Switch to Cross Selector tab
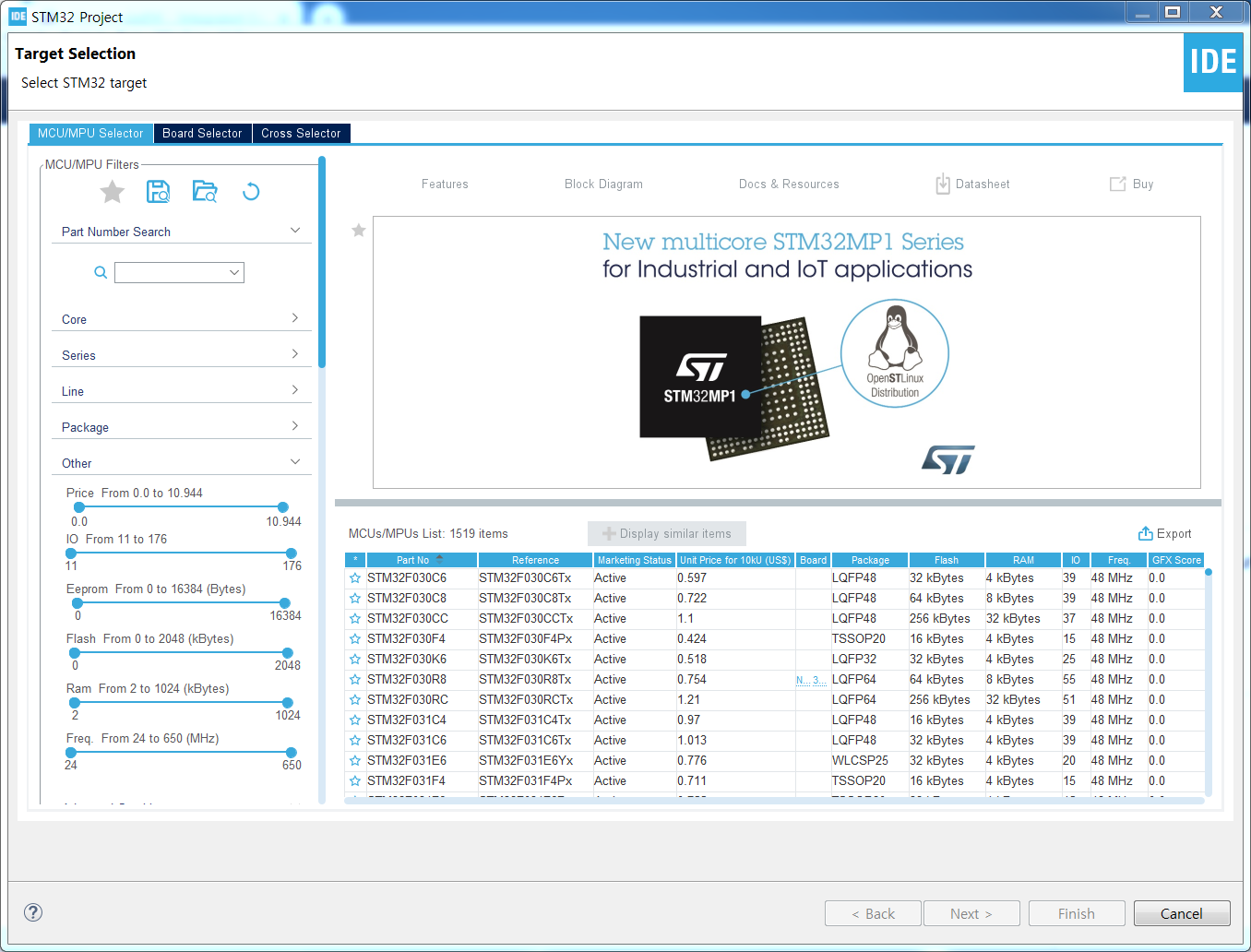1251x952 pixels. click(x=301, y=133)
